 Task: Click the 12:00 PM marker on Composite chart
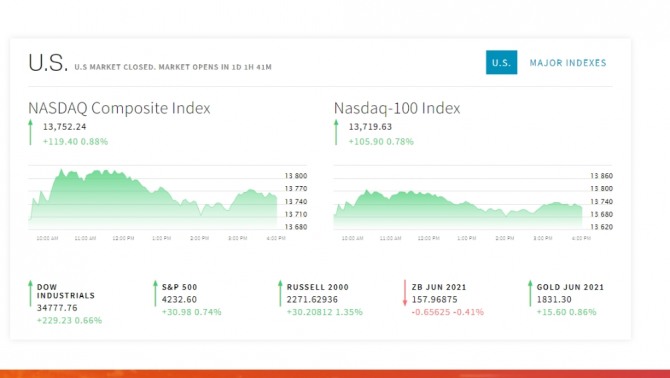pos(123,238)
